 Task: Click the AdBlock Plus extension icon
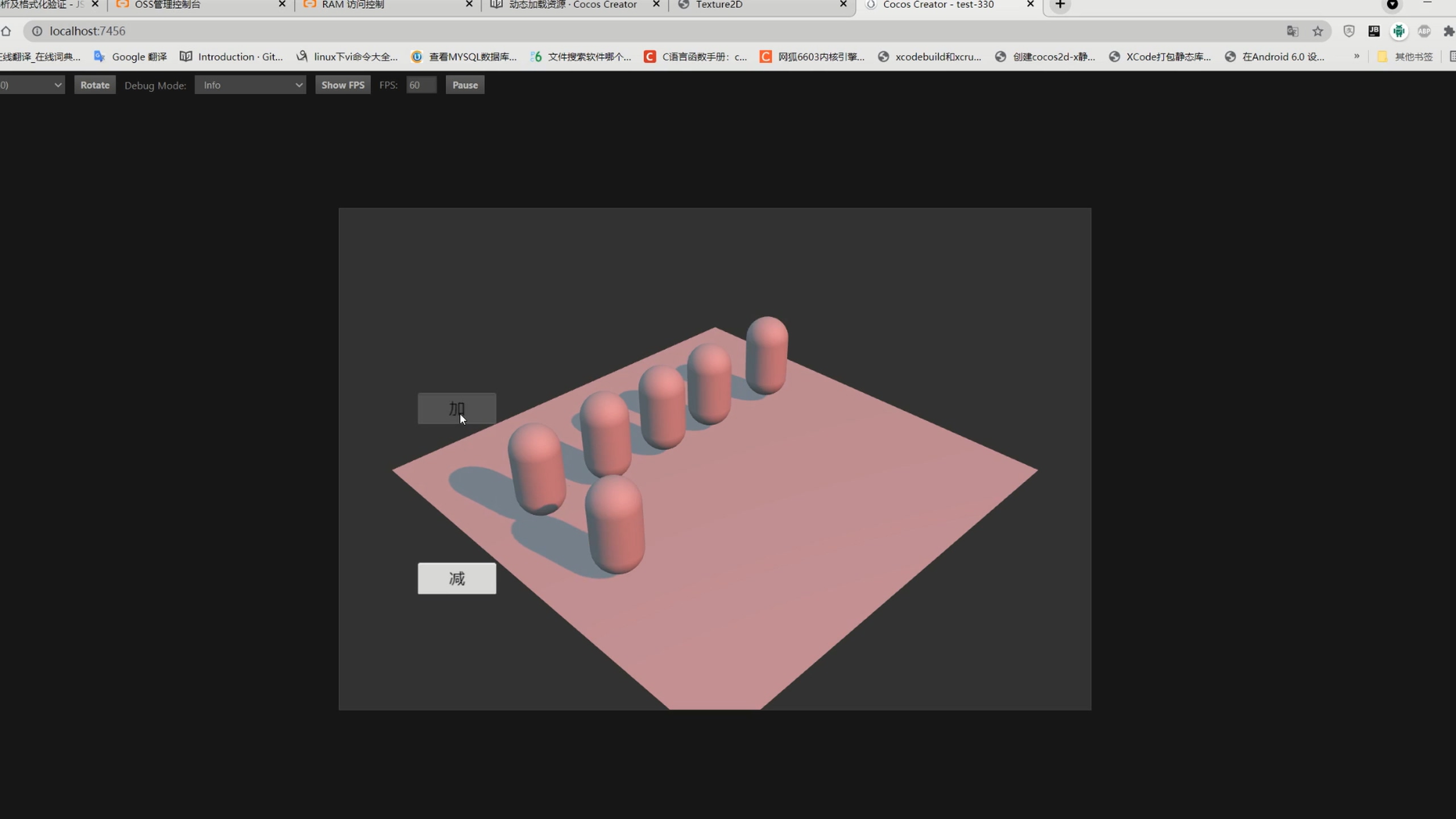[x=1424, y=31]
